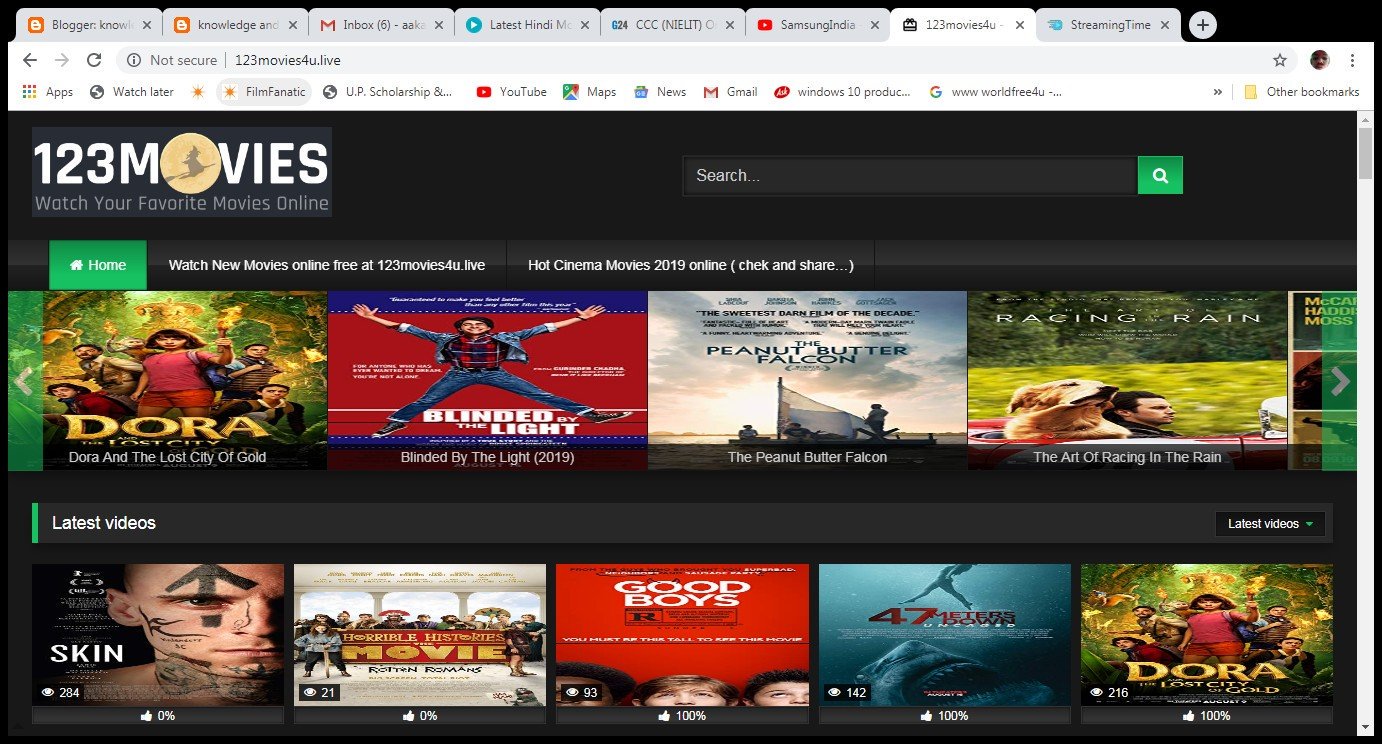Click the Search text field
The height and width of the screenshot is (744, 1382).
tap(911, 175)
